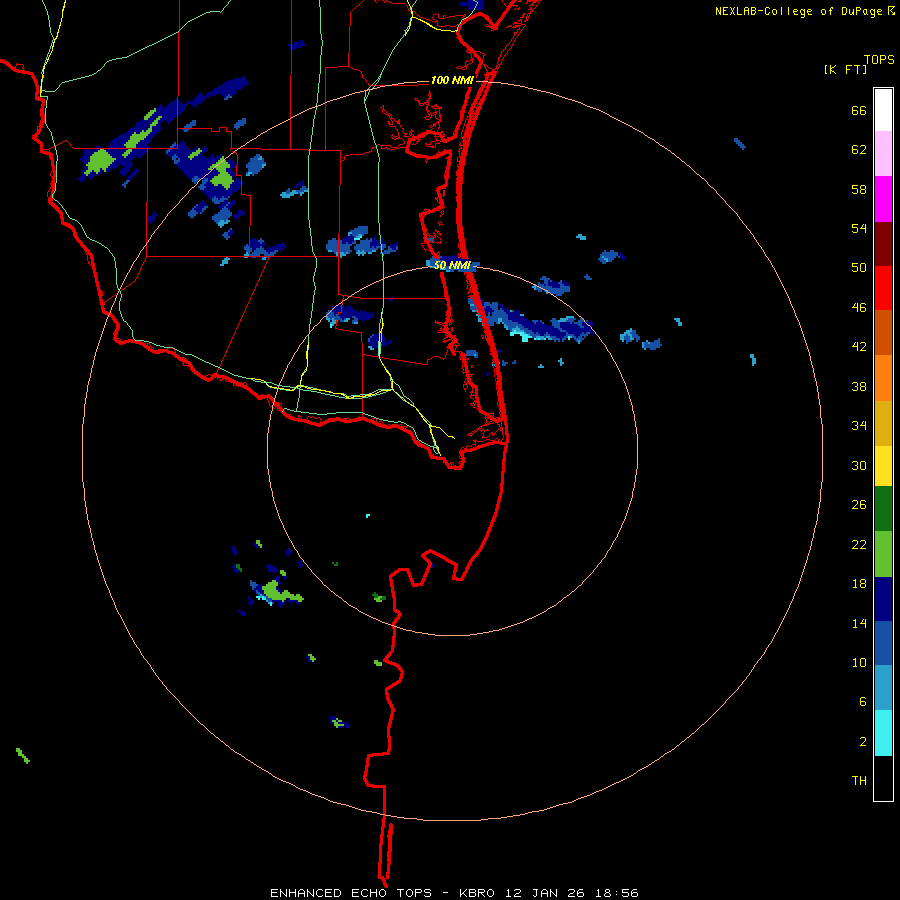The image size is (900, 900).
Task: Click the legend value 66
Action: click(x=859, y=111)
